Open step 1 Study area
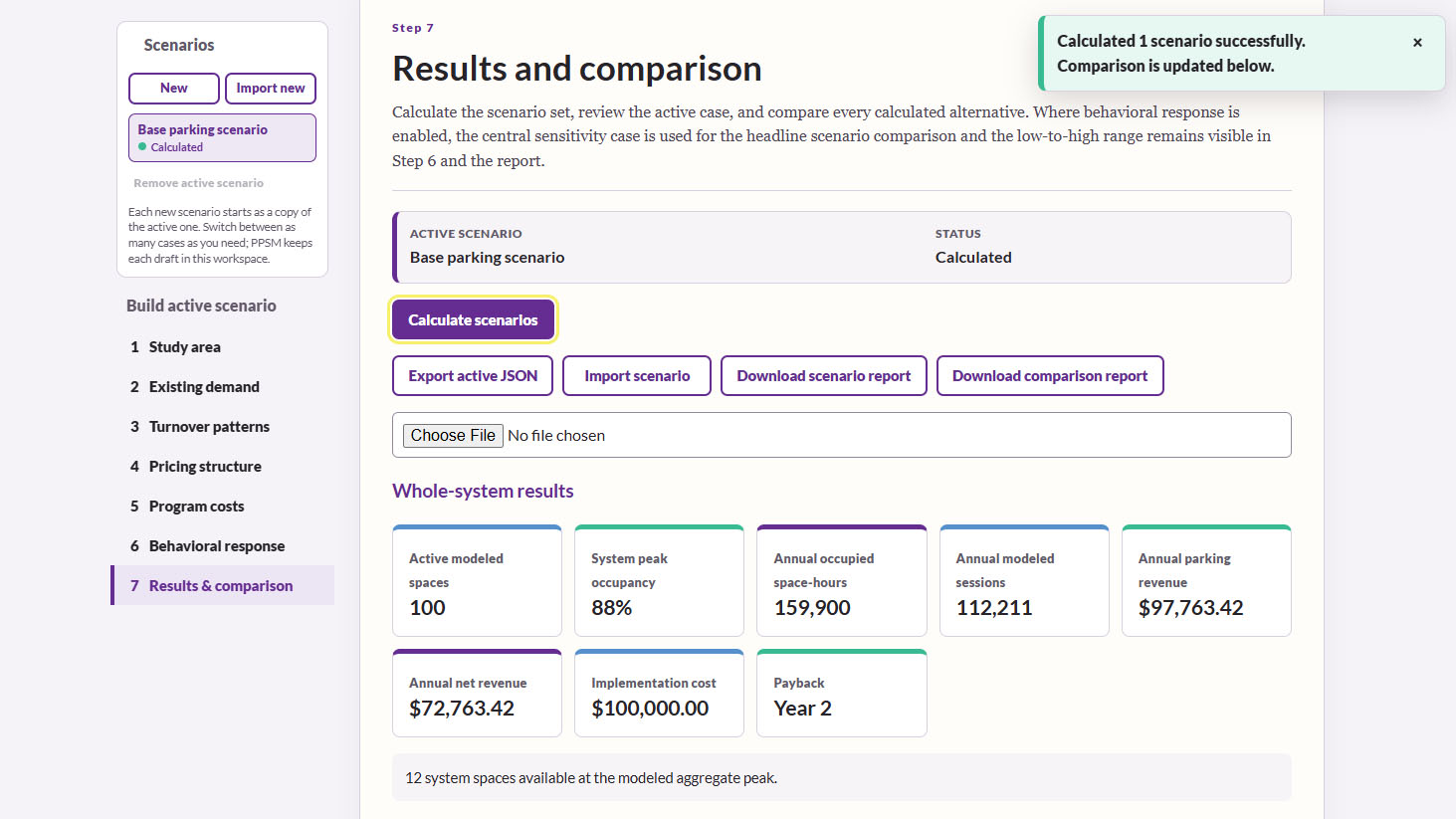Screen dimensions: 1456x819 point(222,347)
